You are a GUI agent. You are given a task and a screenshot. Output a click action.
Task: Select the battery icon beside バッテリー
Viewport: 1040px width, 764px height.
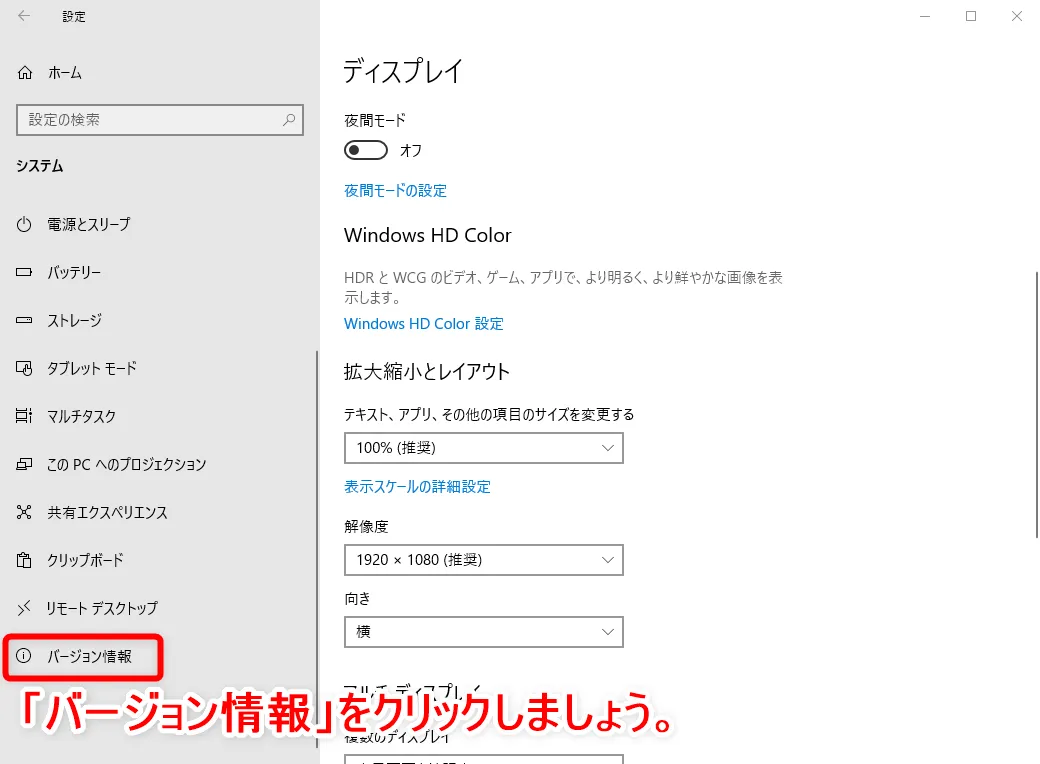(24, 272)
